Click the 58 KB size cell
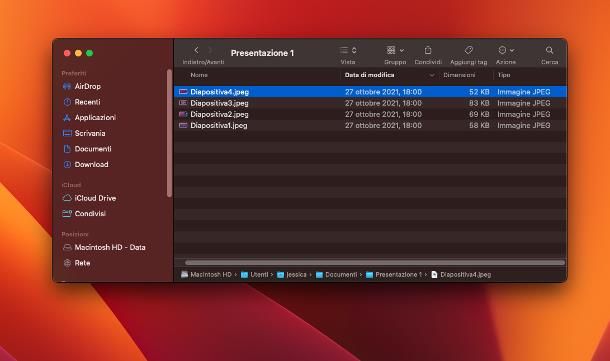Screen dimensions: 610x361 (479, 125)
